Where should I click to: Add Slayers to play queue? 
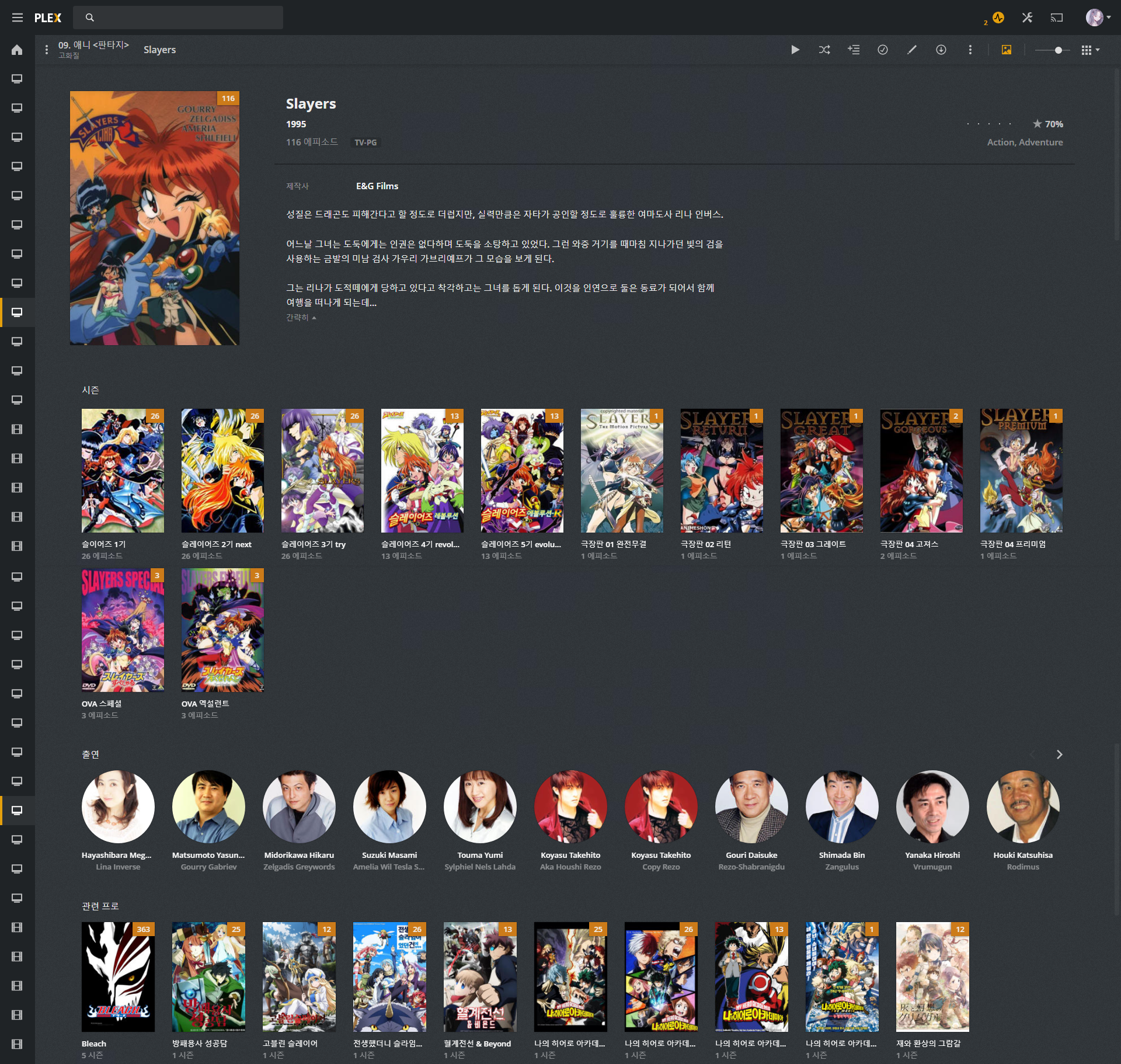click(854, 50)
